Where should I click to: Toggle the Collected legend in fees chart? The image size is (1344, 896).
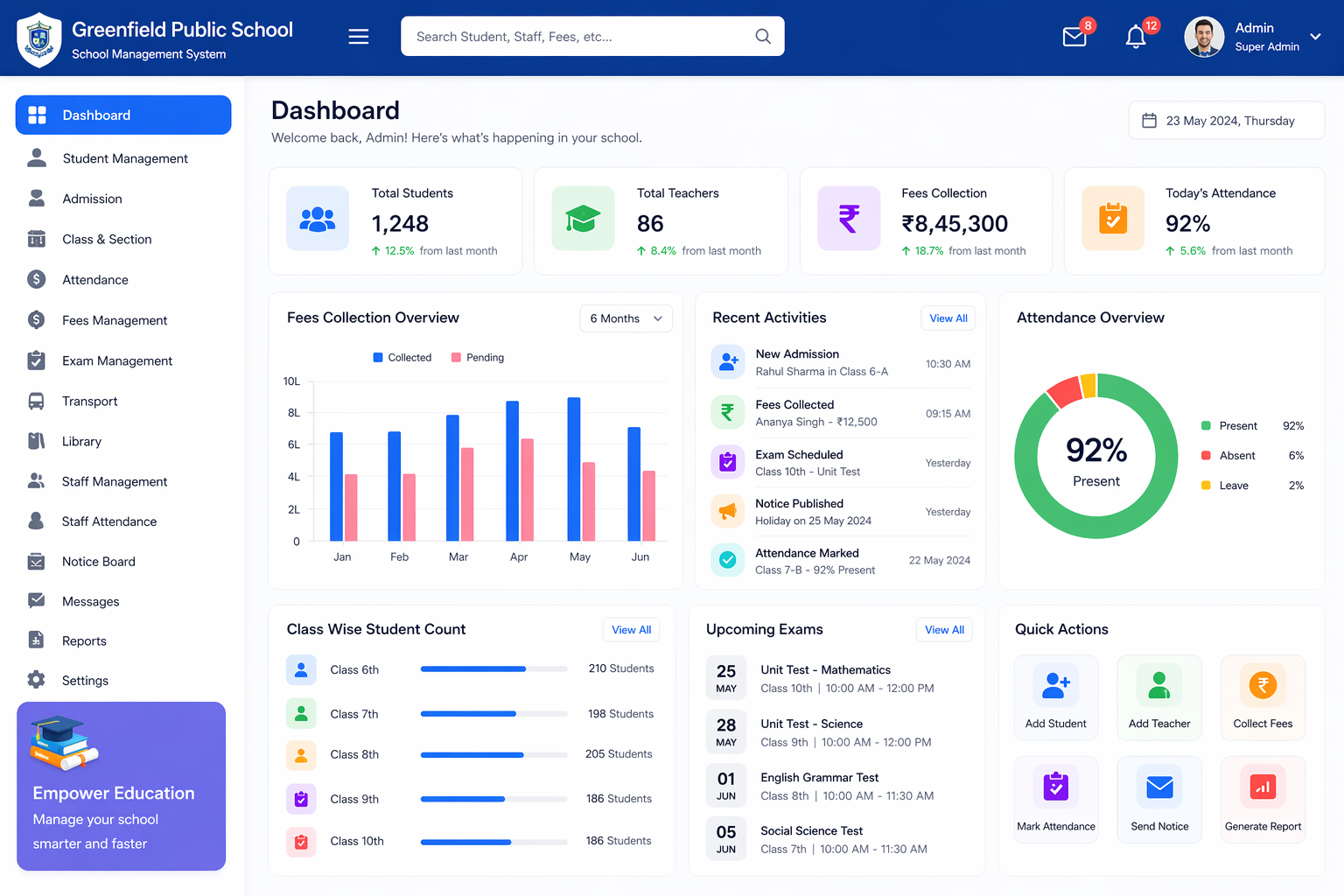(402, 357)
